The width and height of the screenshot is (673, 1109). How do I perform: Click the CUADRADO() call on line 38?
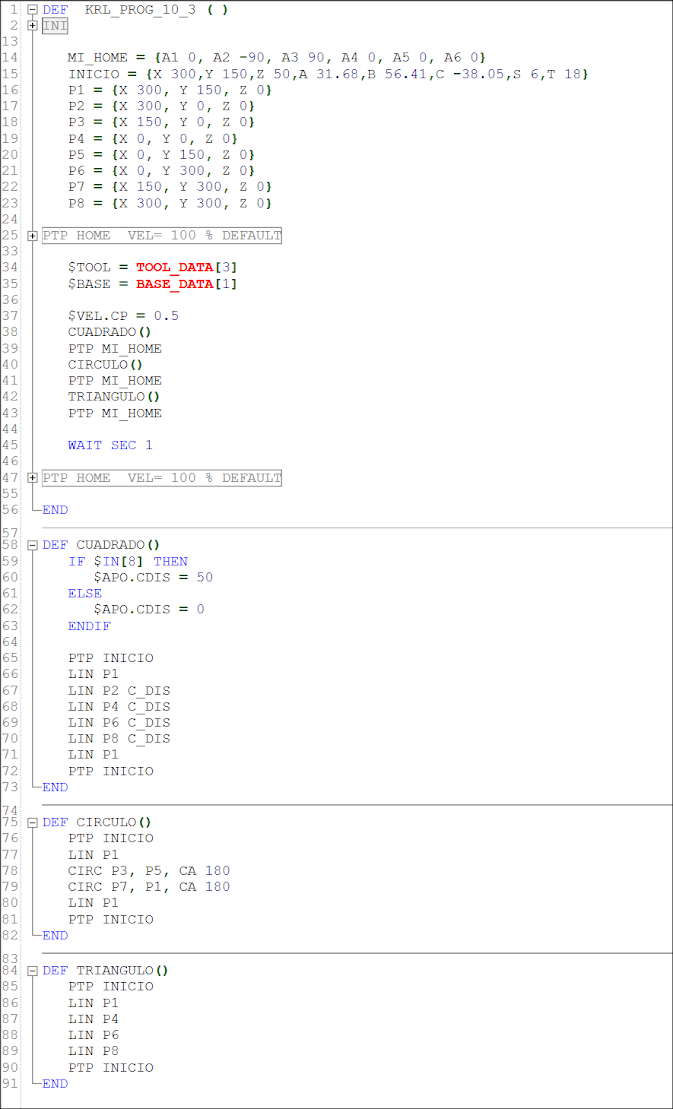click(x=110, y=332)
